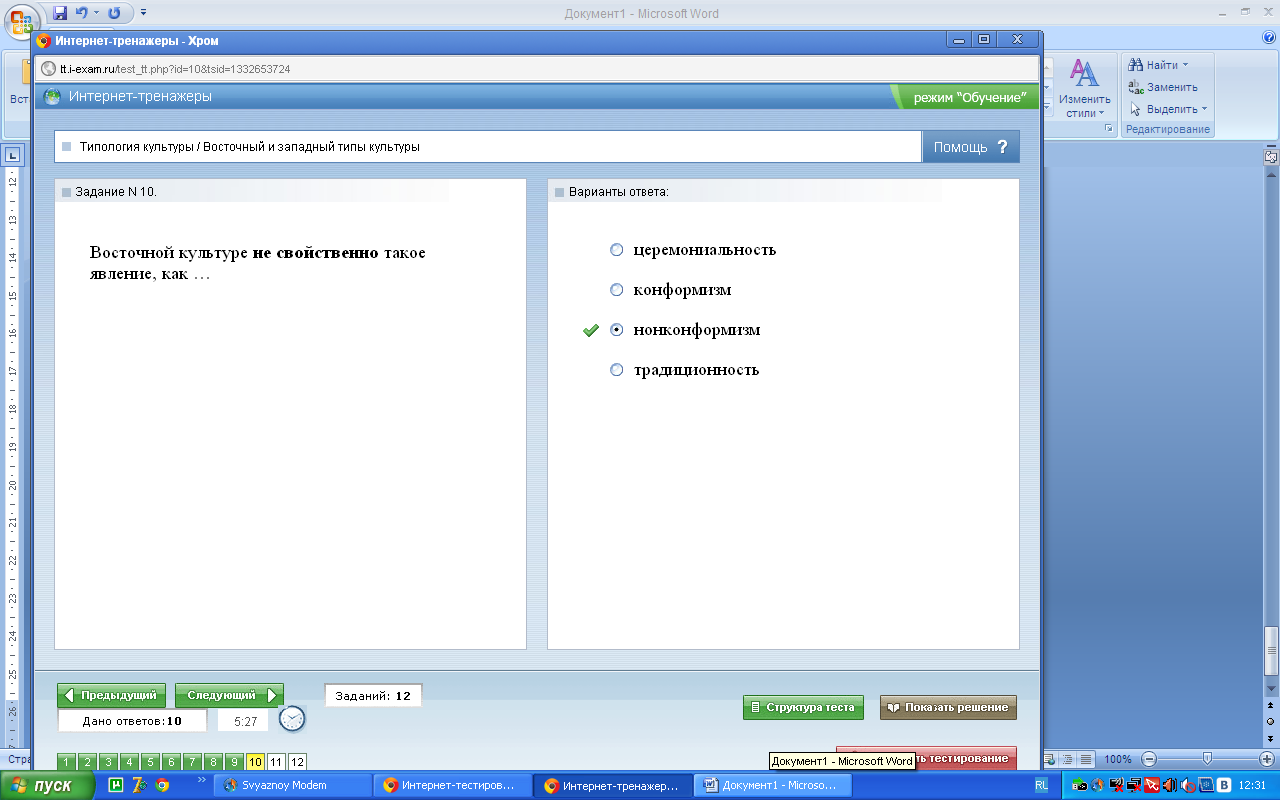Viewport: 1280px width, 800px height.
Task: Click RL language indicator in taskbar
Action: click(1042, 786)
